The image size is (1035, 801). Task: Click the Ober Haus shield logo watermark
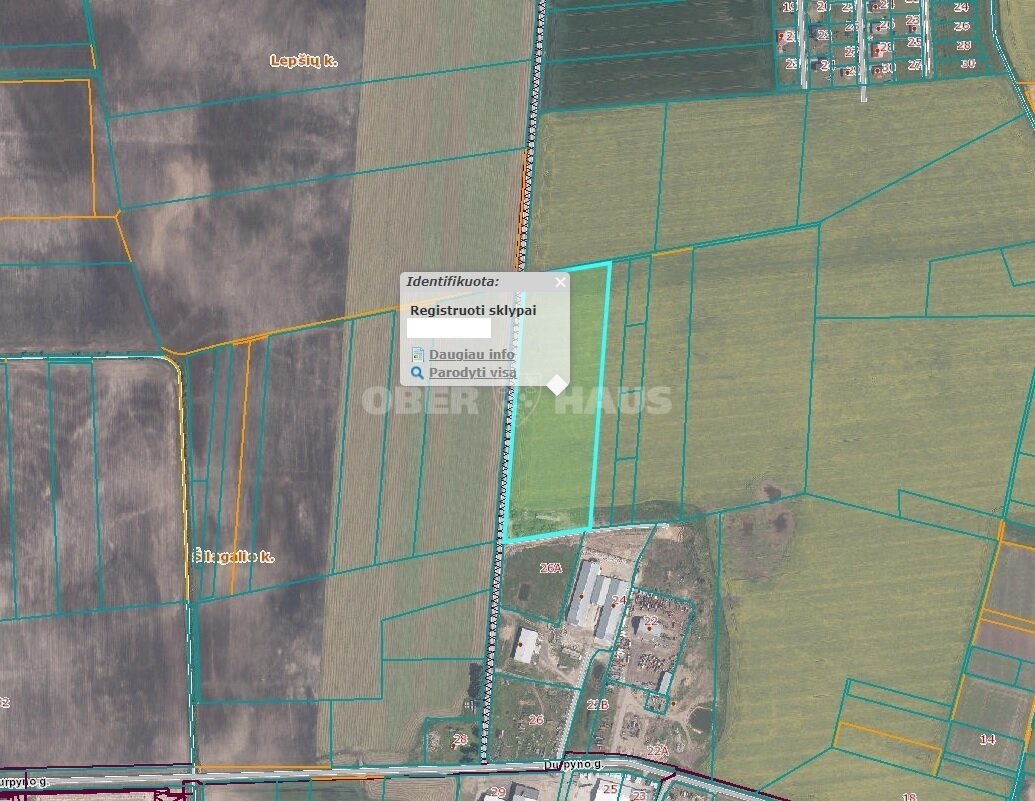click(517, 401)
